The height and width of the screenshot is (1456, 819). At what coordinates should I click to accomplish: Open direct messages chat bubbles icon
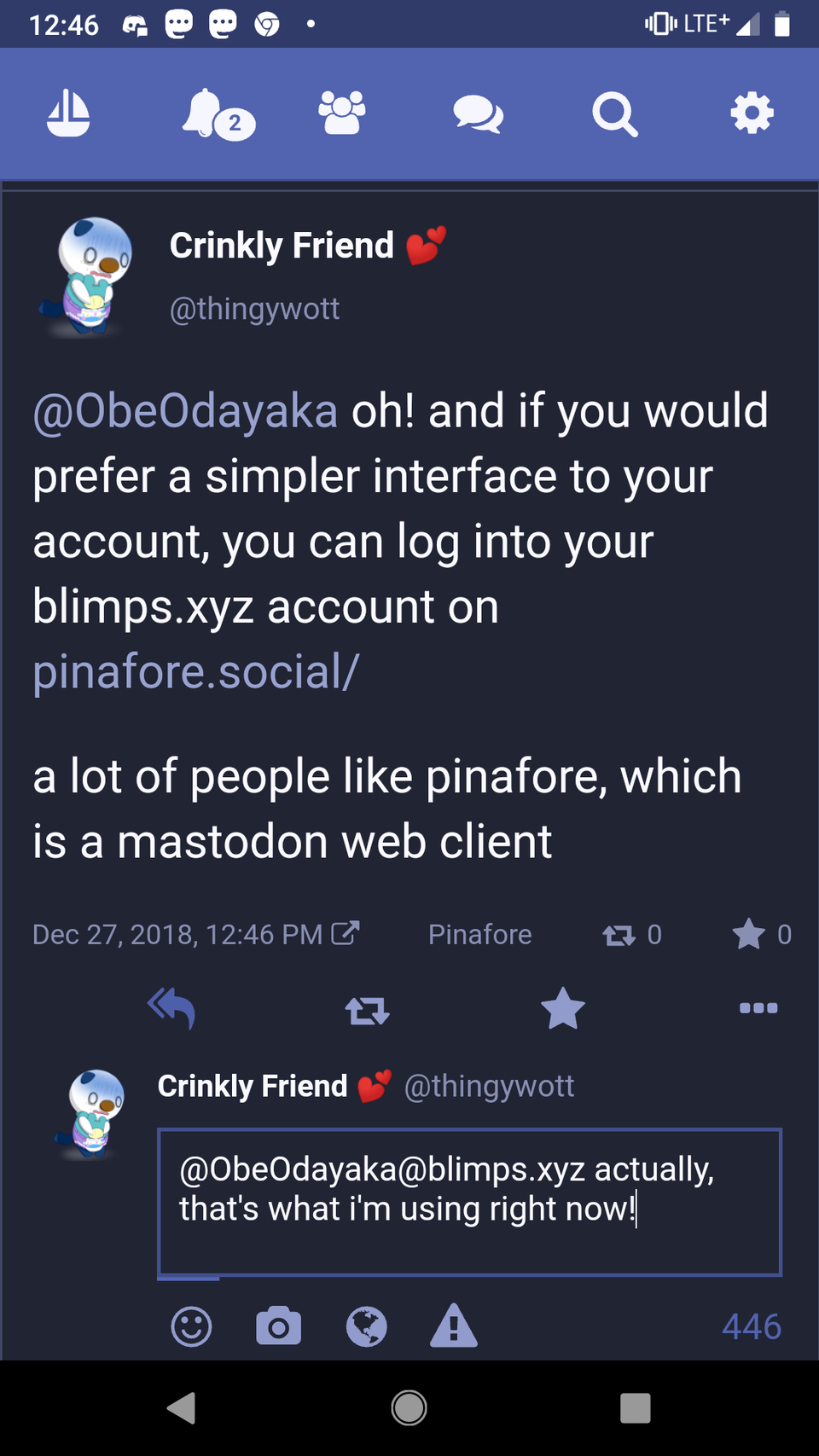[478, 113]
